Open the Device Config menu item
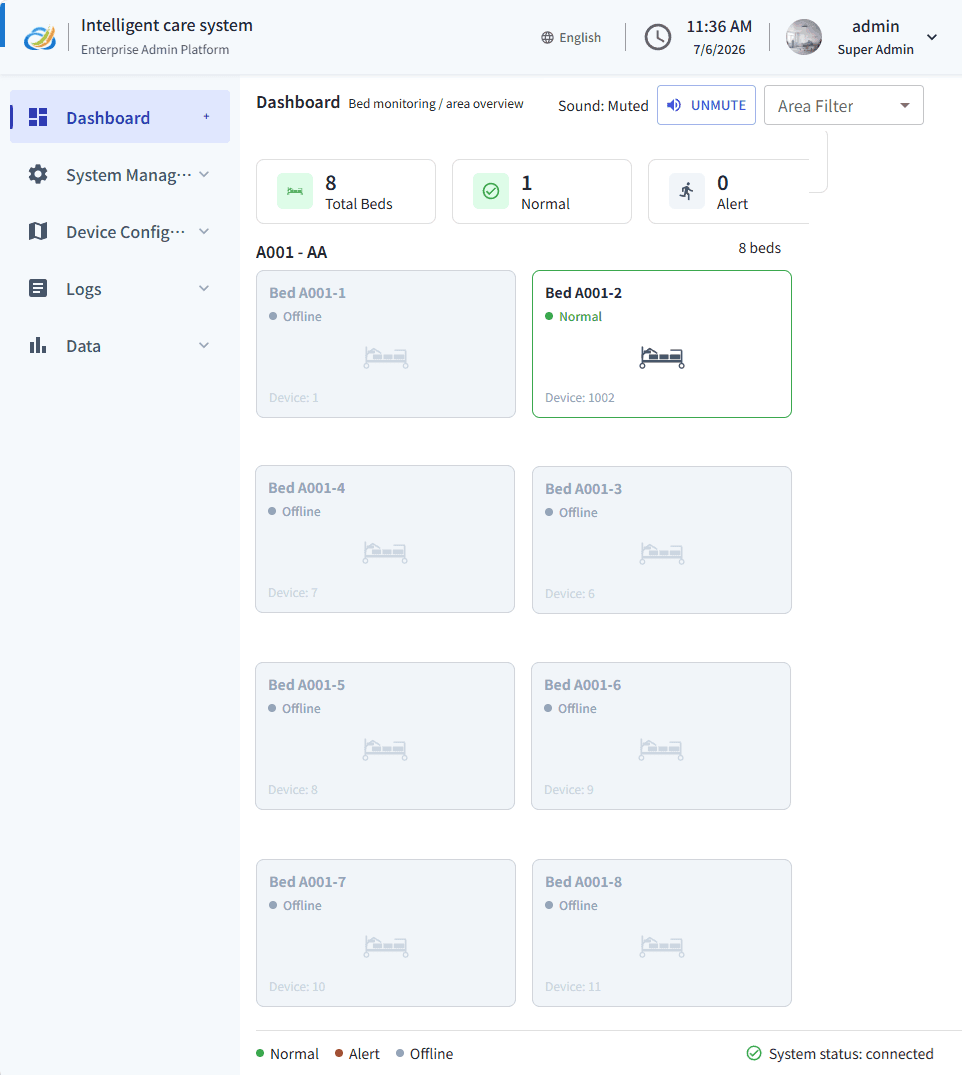962x1075 pixels. (120, 231)
